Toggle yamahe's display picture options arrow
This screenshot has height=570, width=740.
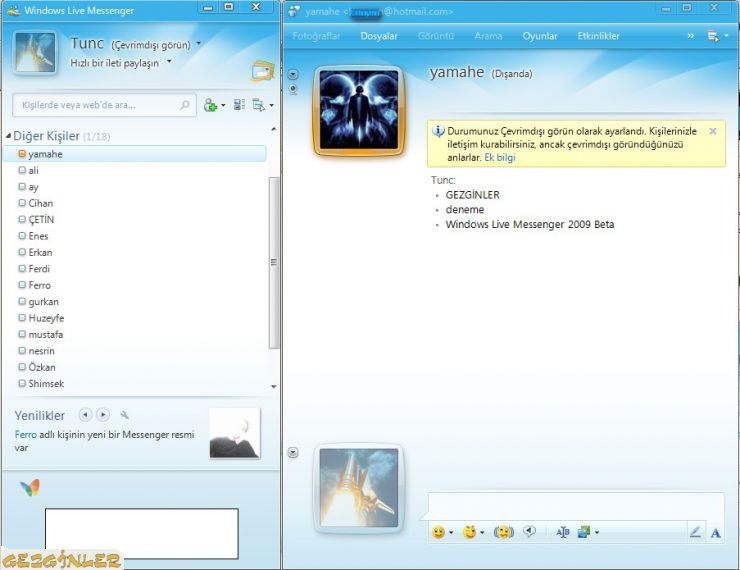point(293,75)
